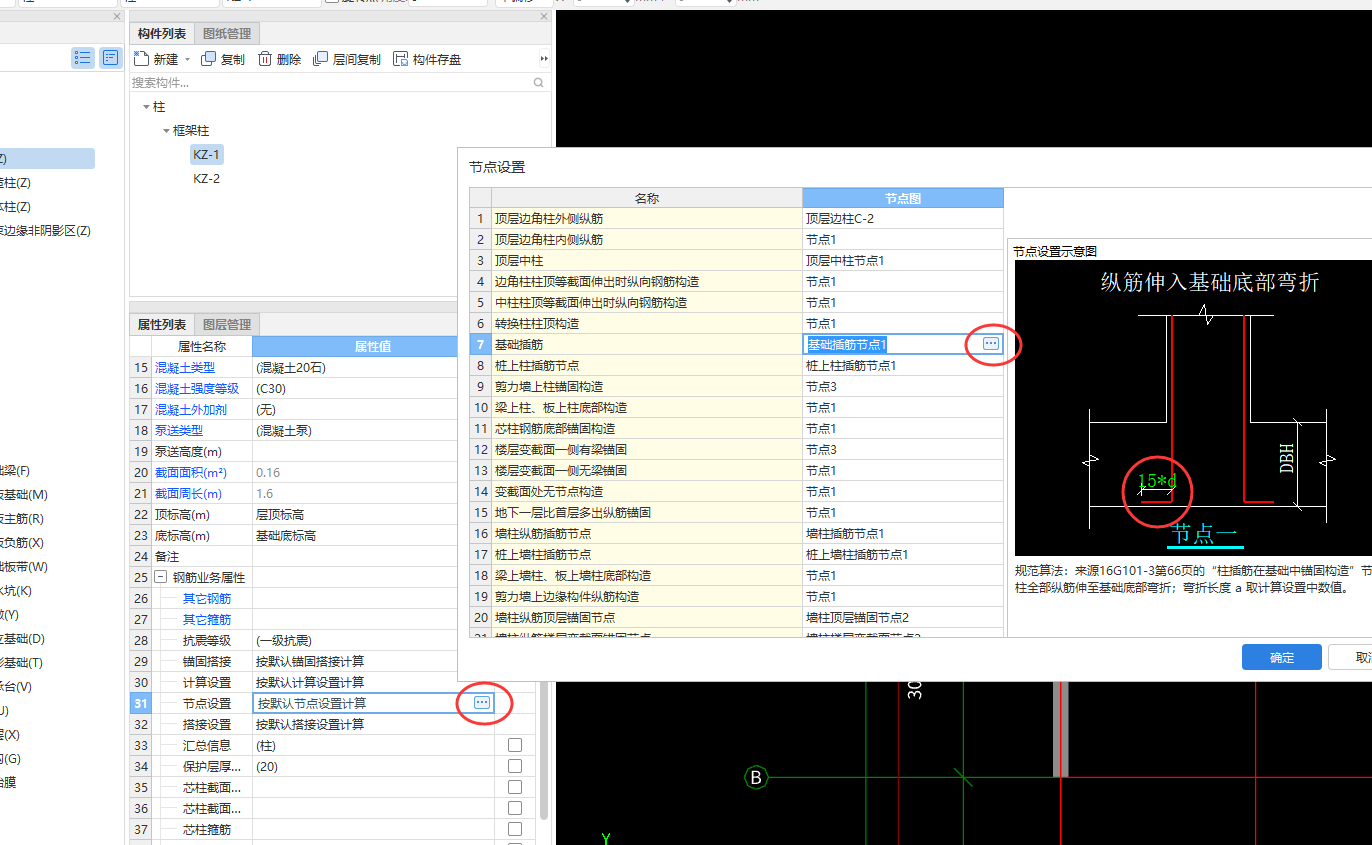
Task: Click the search magnifier in 搜索构件 box
Action: 539,83
